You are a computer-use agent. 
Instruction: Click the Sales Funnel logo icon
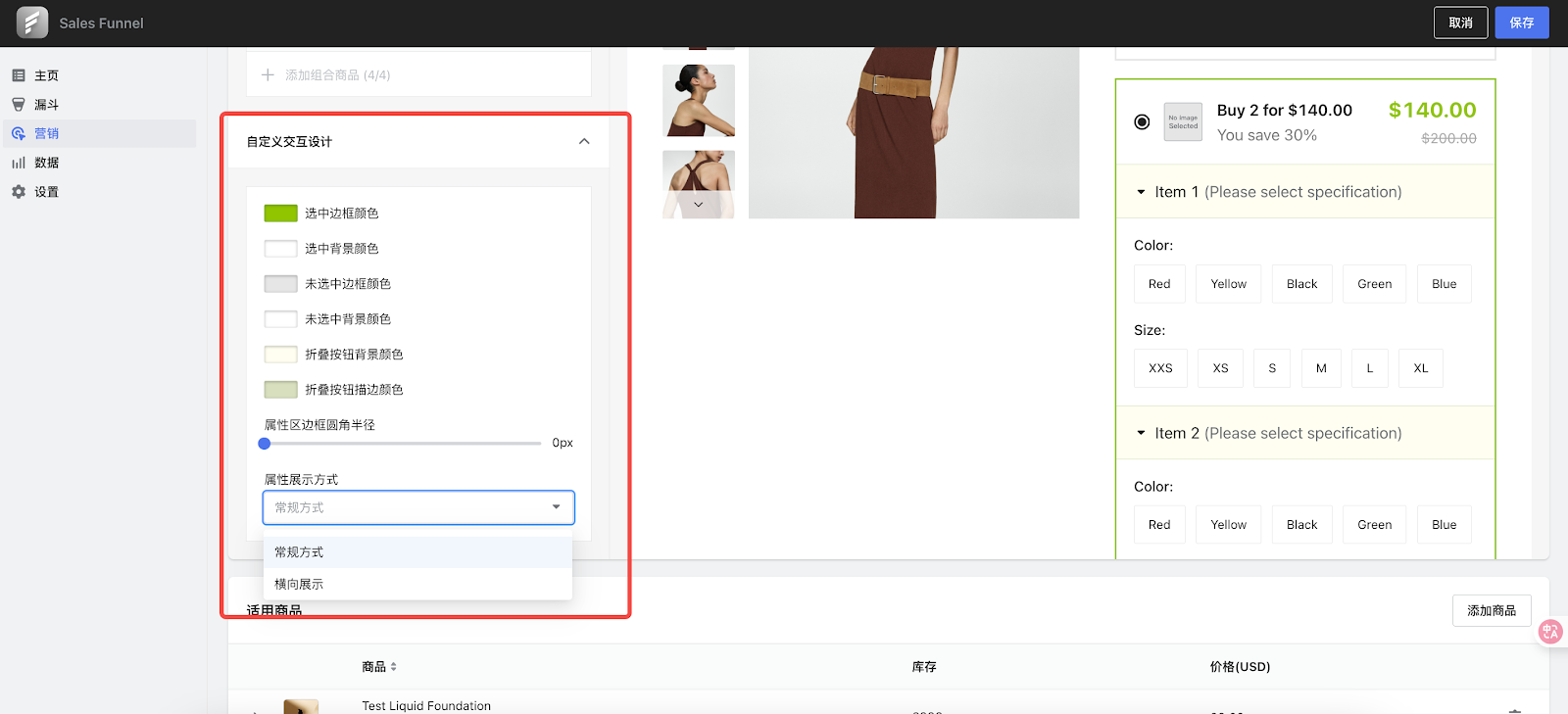32,23
